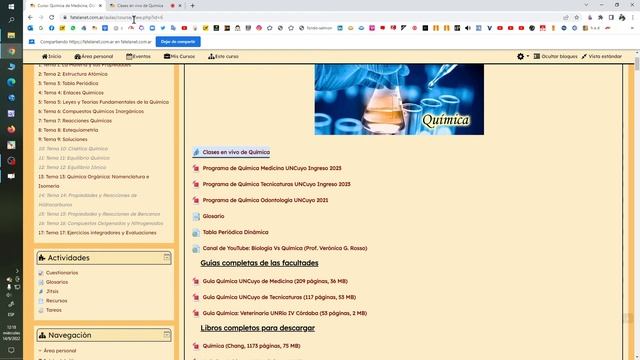Open Programa de Química Odontología UNCuyo PDF
The width and height of the screenshot is (640, 360).
point(265,200)
